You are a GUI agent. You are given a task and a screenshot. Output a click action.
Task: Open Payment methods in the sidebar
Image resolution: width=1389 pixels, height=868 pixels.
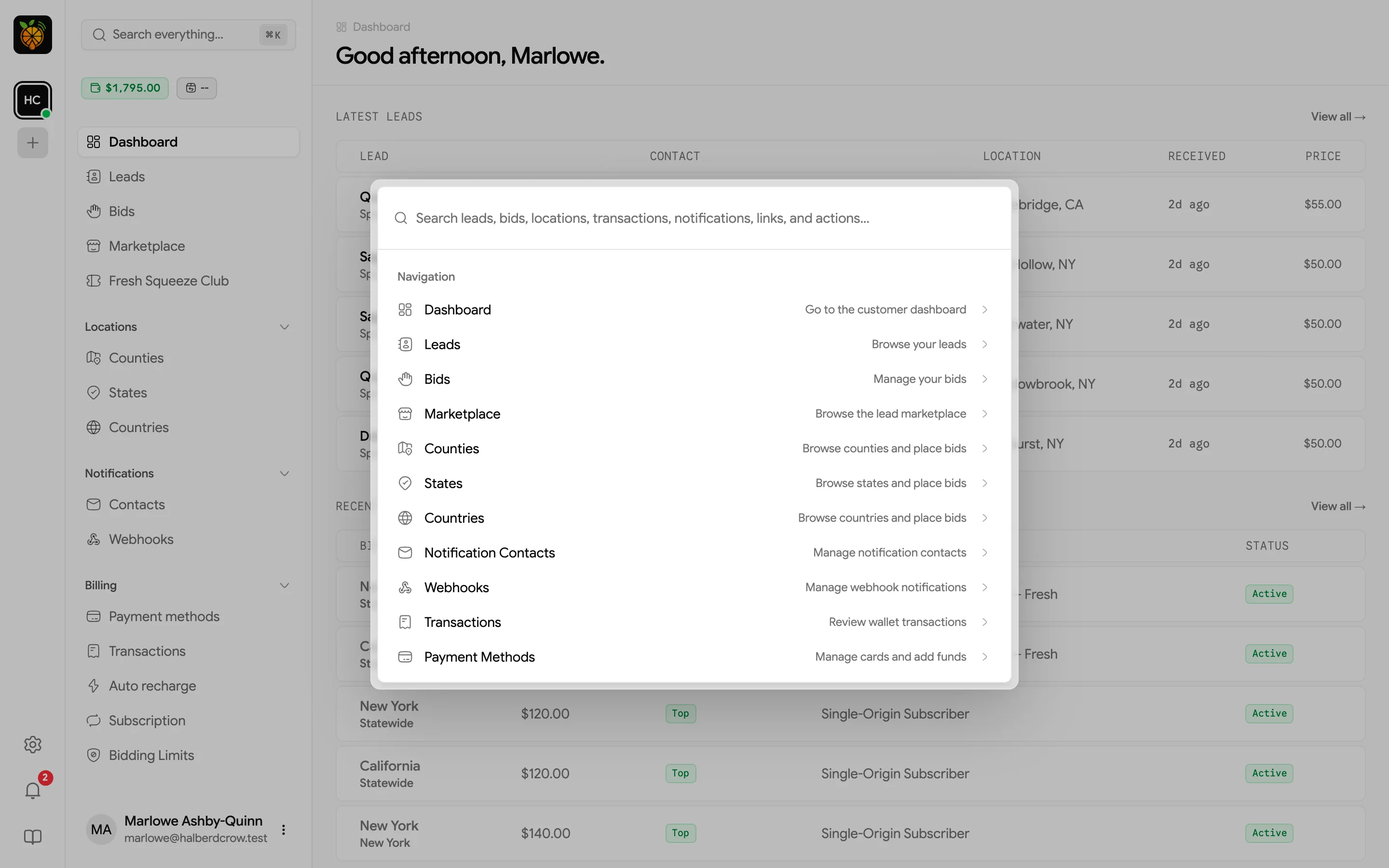point(188,617)
